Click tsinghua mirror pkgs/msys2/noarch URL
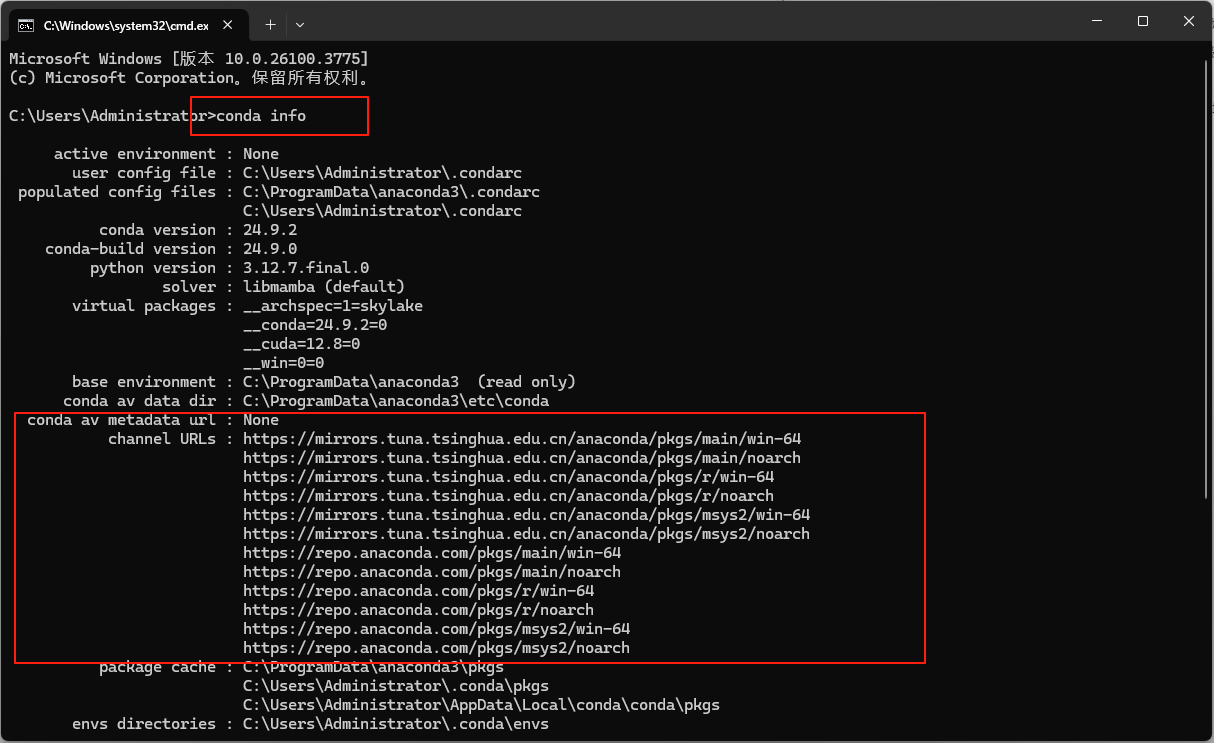The image size is (1214, 743). (526, 534)
